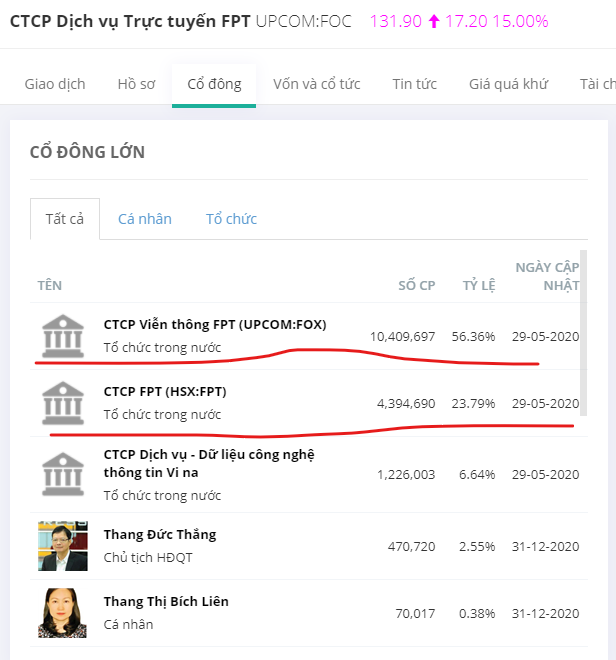Open CTCP Viễn thông FPT (UPCOM:FOX) link

(215, 324)
